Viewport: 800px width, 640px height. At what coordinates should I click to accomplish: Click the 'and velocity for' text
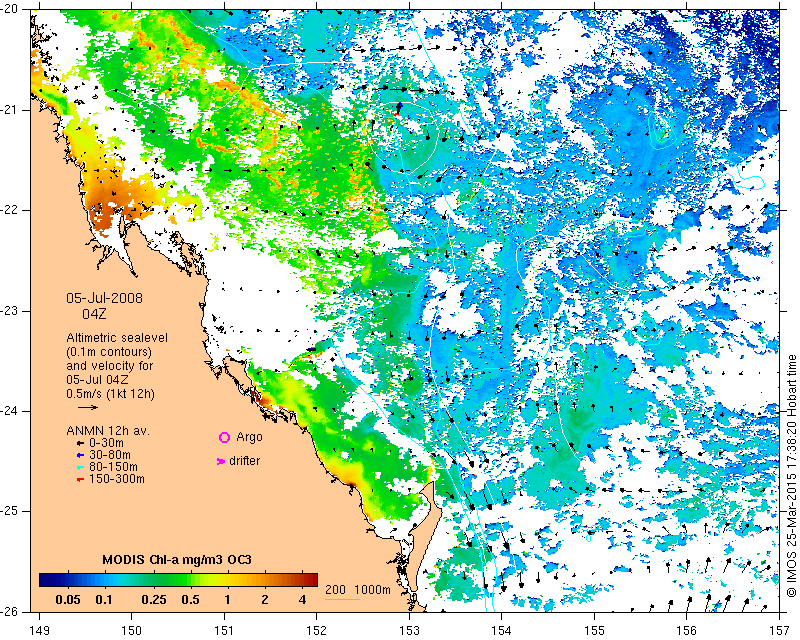(110, 366)
